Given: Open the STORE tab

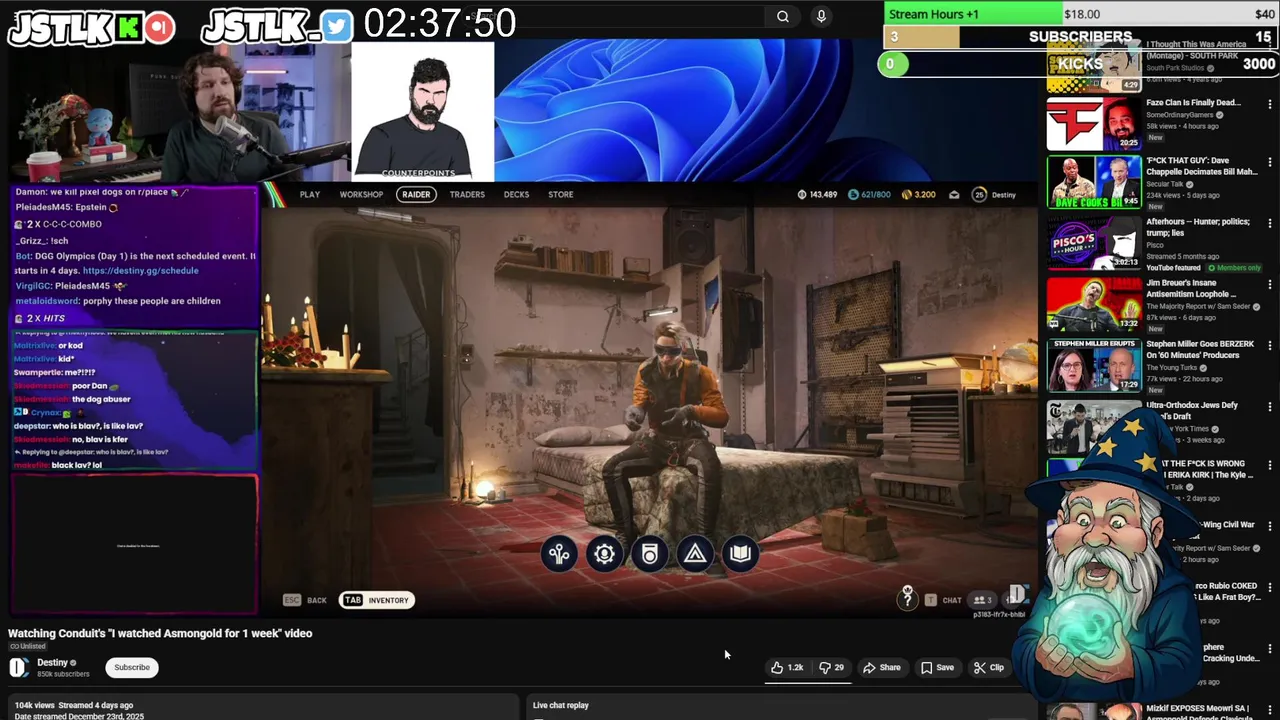Looking at the screenshot, I should click(561, 195).
